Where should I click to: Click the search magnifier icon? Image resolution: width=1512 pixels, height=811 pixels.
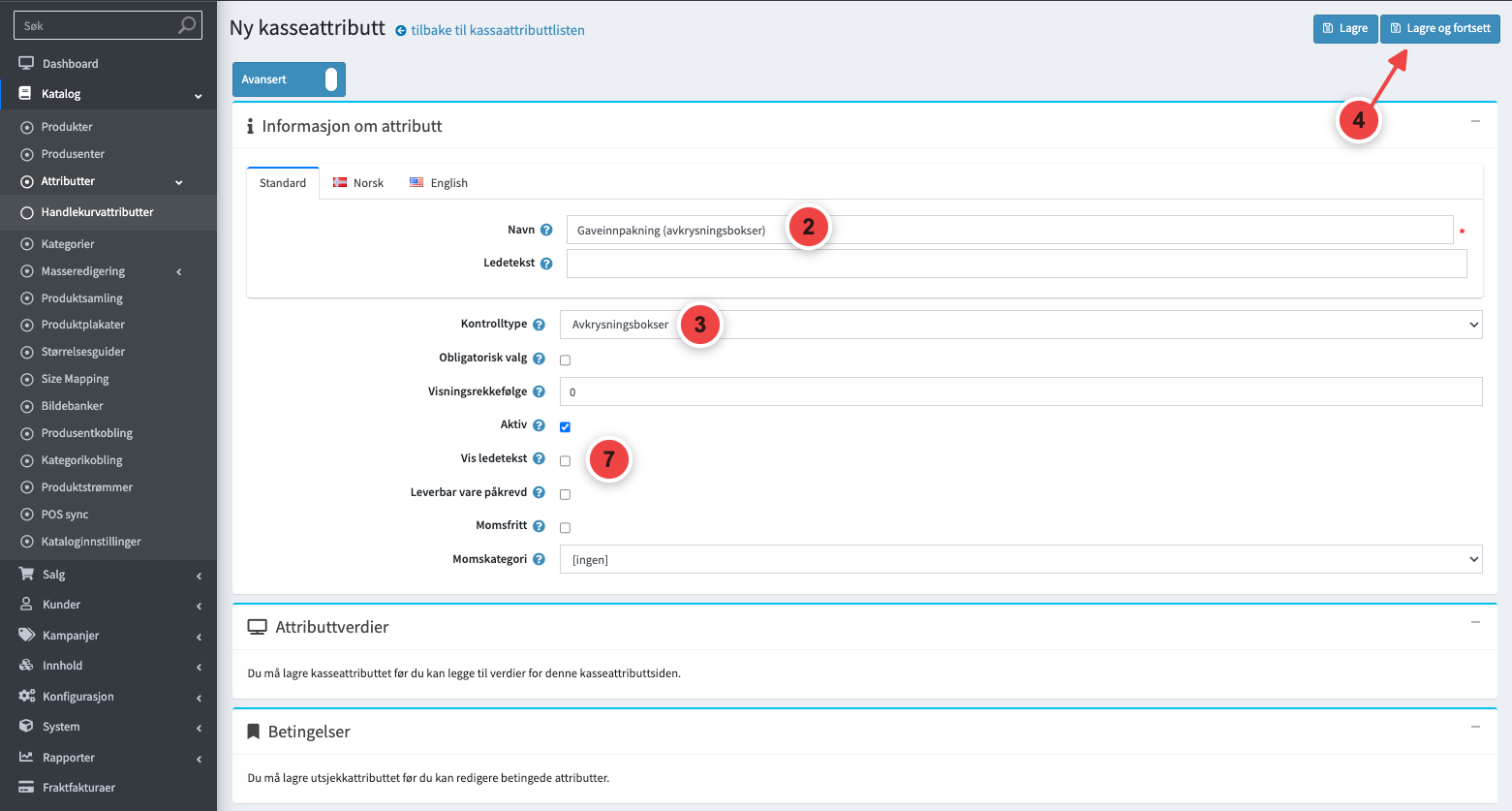click(x=187, y=25)
